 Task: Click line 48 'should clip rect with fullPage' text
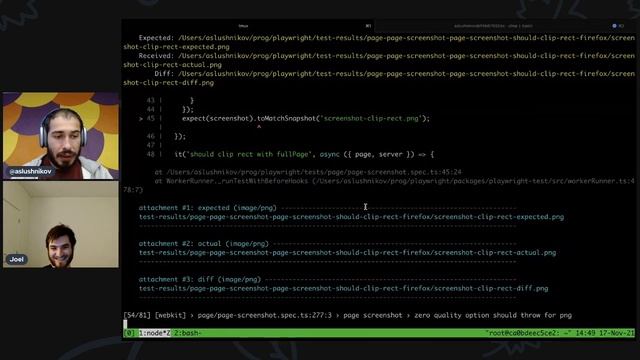click(249, 154)
